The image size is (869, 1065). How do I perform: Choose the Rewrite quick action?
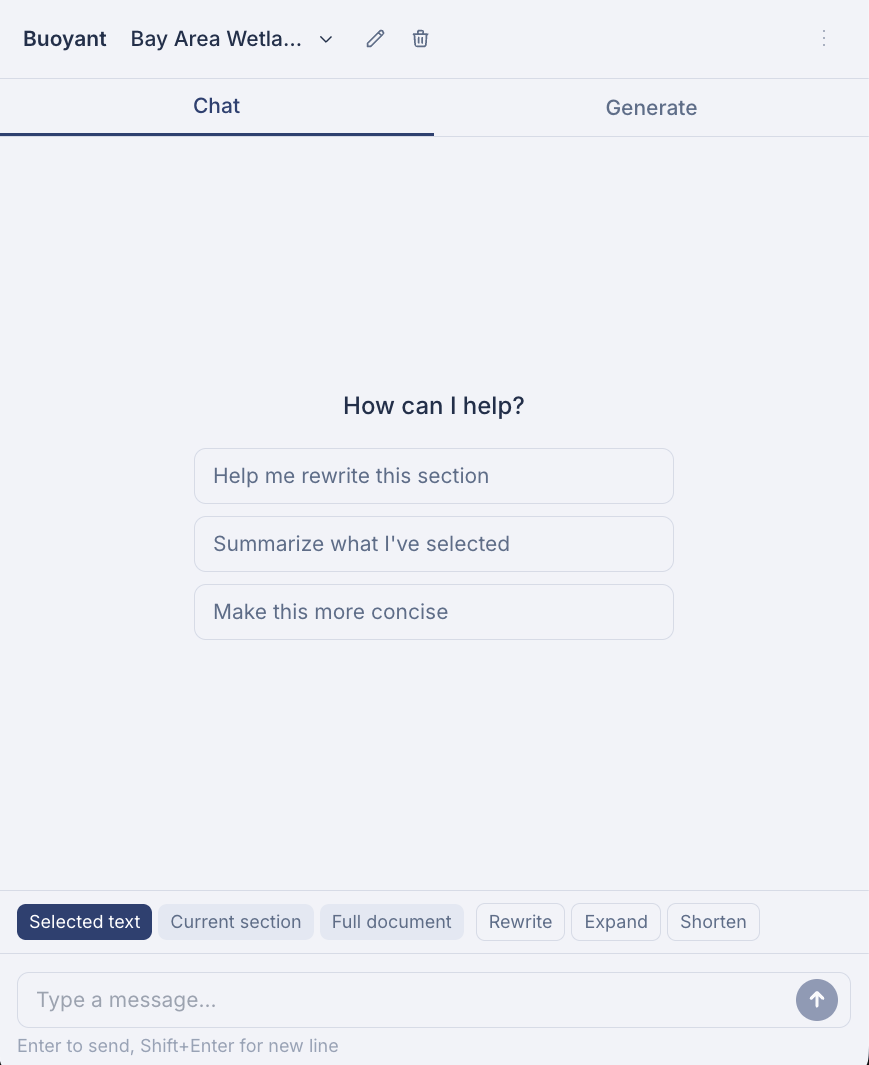pyautogui.click(x=520, y=922)
